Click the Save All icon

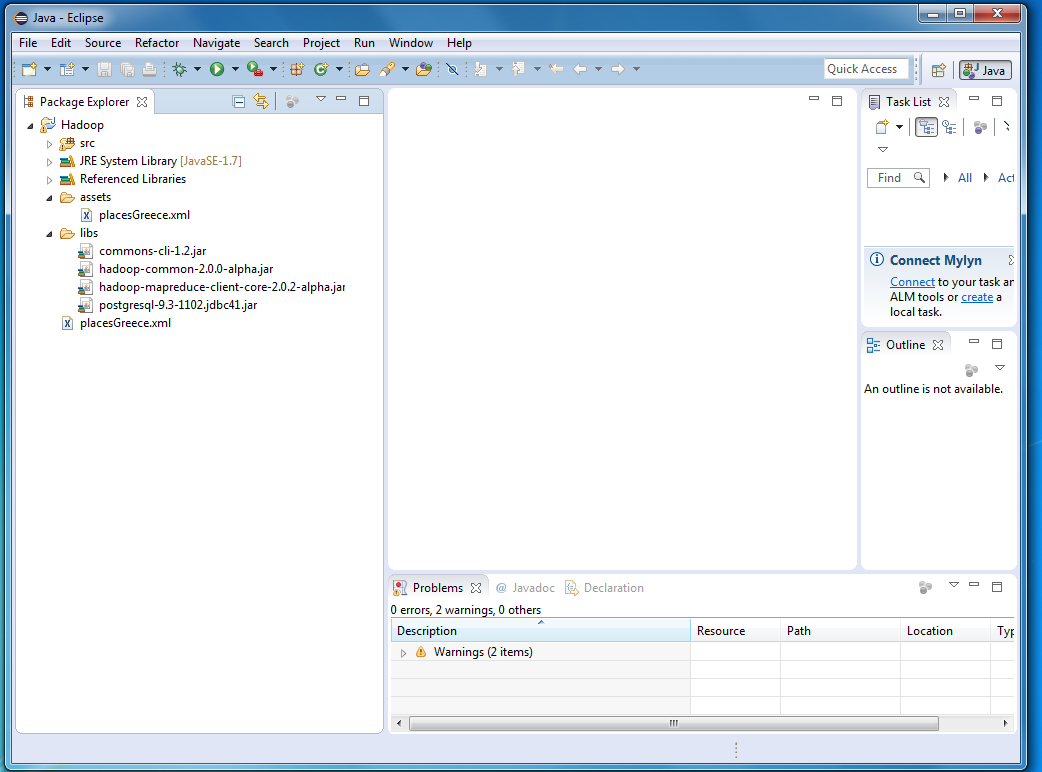[x=127, y=69]
